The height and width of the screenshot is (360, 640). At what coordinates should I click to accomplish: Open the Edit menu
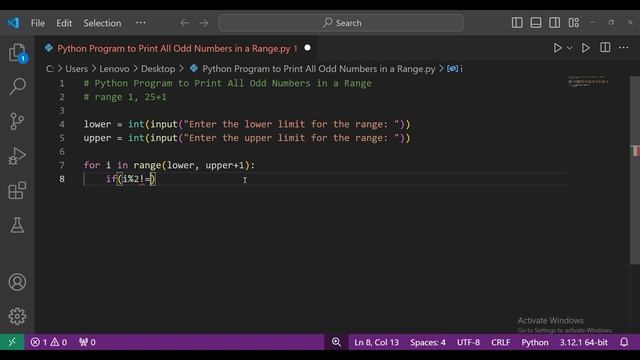pos(64,23)
